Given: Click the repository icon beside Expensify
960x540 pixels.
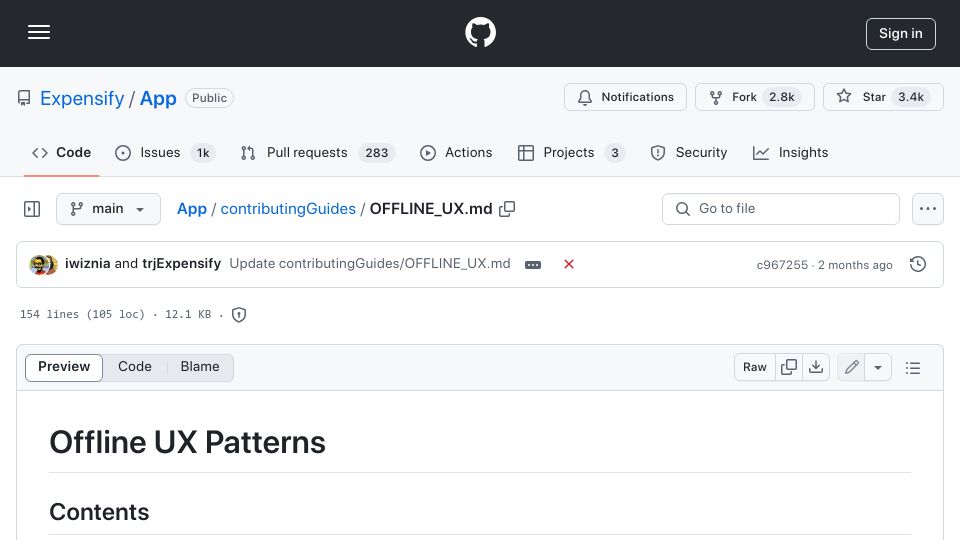Looking at the screenshot, I should coord(24,98).
